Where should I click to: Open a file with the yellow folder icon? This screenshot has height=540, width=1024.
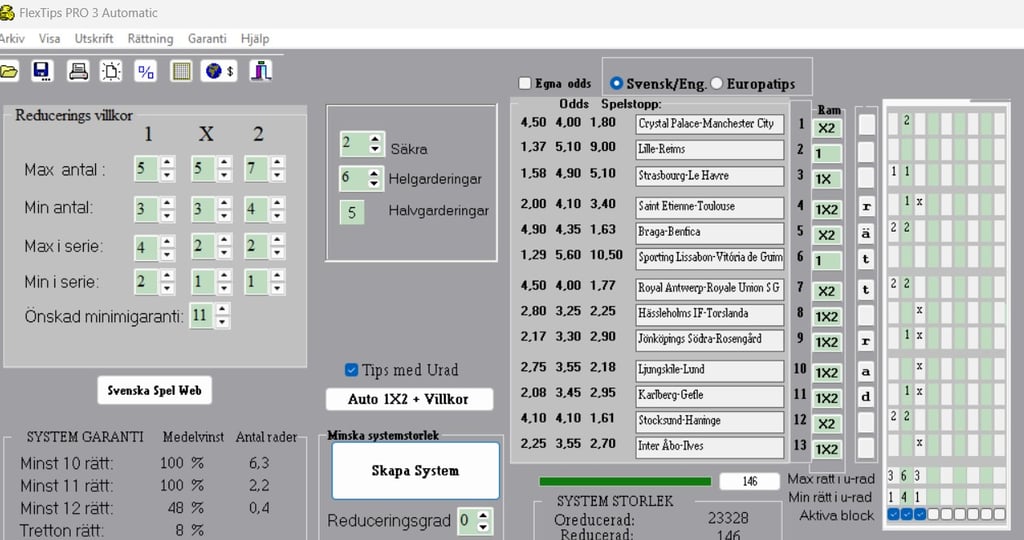coord(8,71)
